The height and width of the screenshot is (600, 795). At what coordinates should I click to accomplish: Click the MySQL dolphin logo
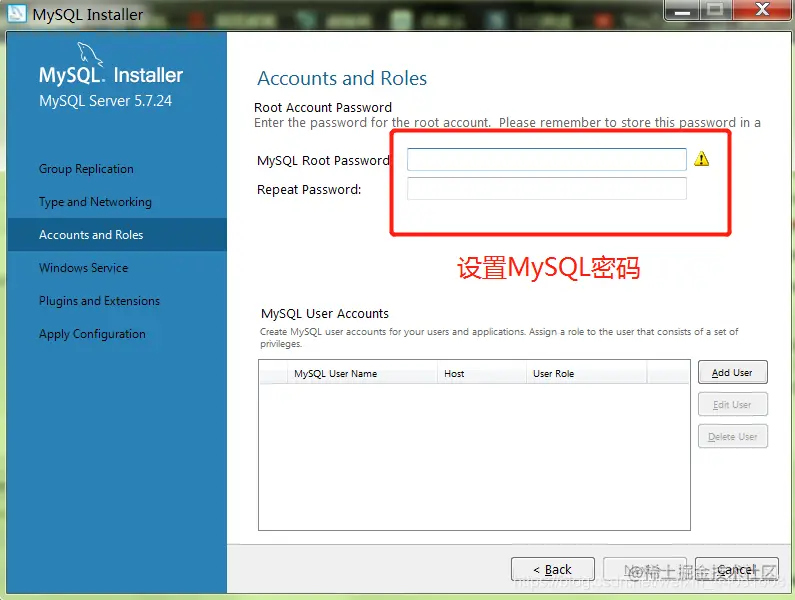(89, 54)
